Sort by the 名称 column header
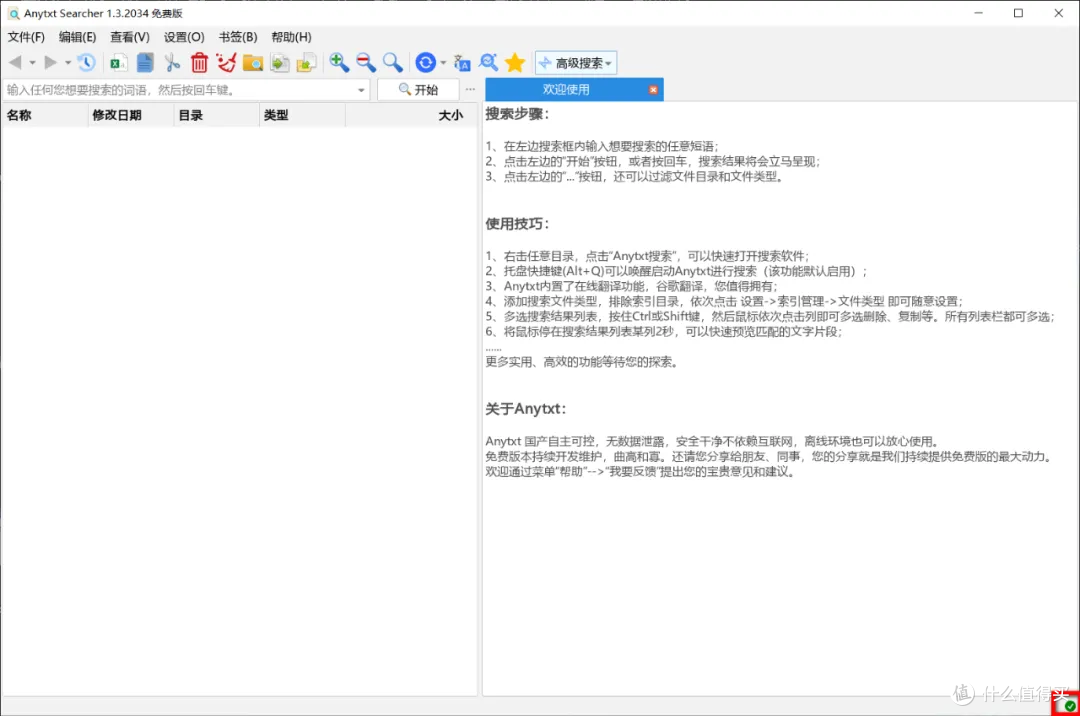Screen dimensions: 1080x716 click(45, 115)
